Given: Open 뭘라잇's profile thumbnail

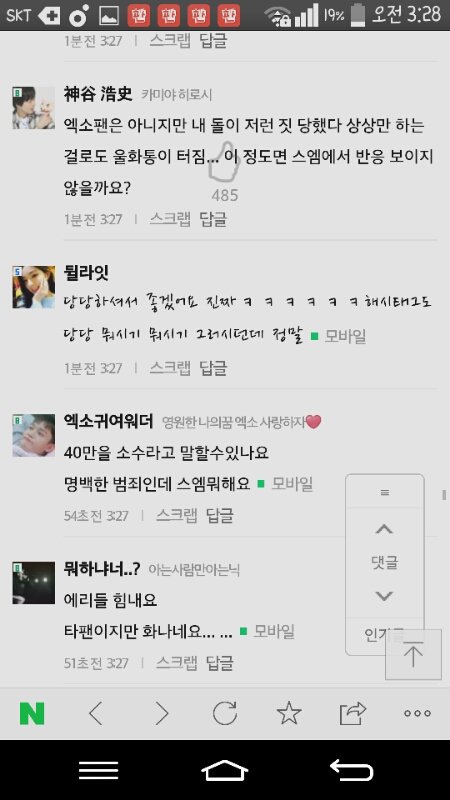Looking at the screenshot, I should [34, 287].
